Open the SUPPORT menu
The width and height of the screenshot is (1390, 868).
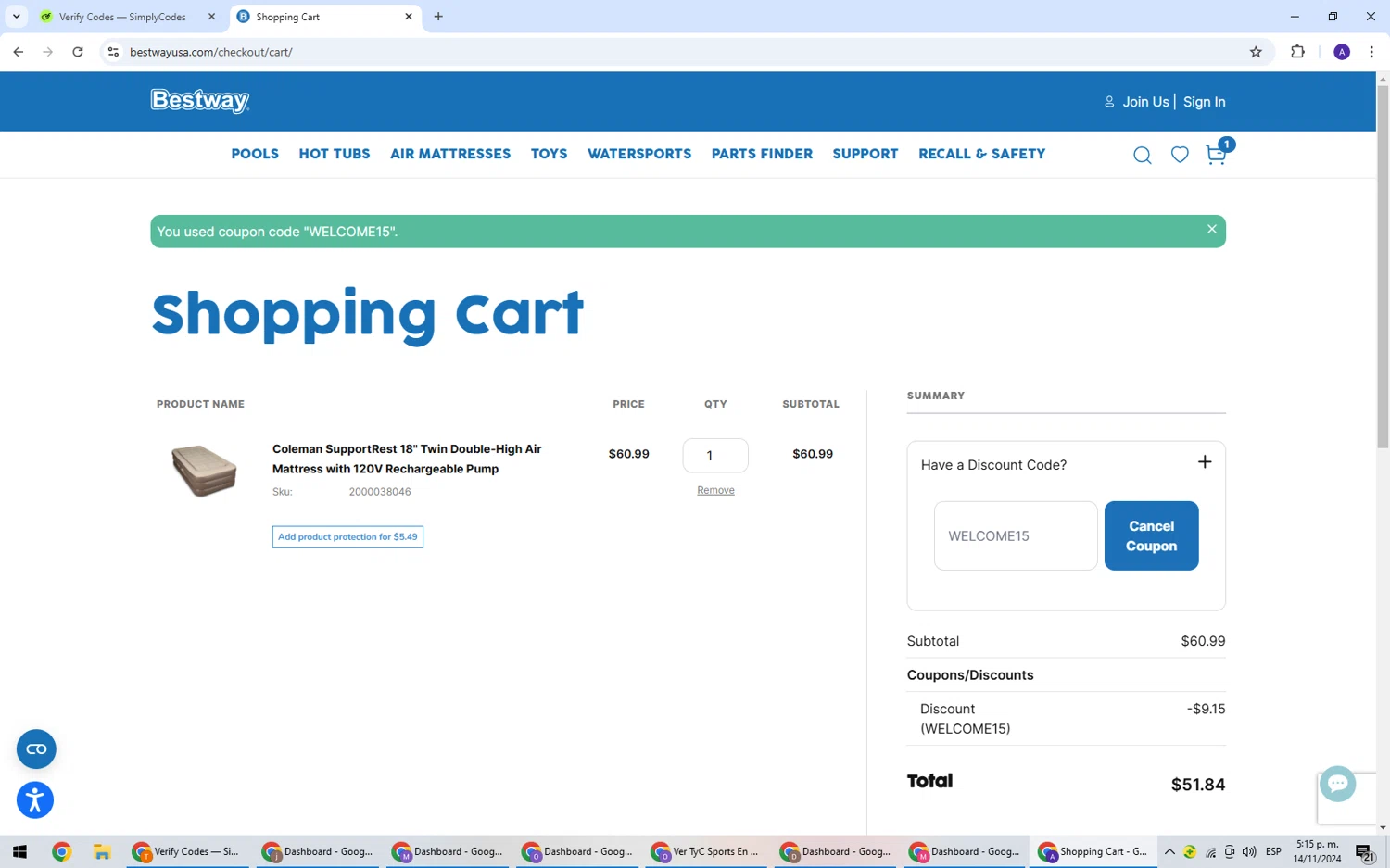coord(866,154)
